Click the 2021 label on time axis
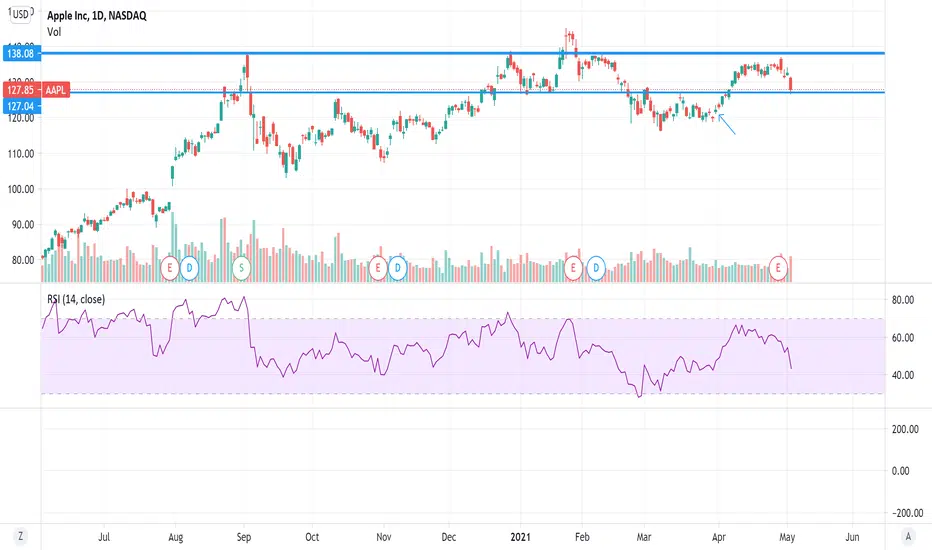Image resolution: width=932 pixels, height=550 pixels. pyautogui.click(x=520, y=537)
